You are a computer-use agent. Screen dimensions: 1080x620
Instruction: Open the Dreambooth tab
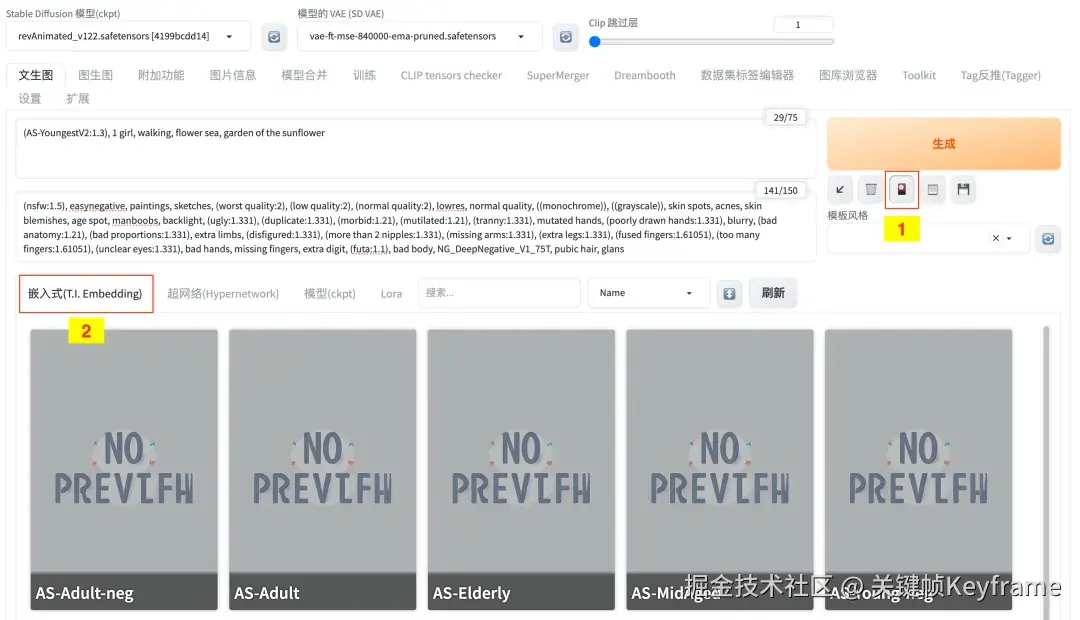[x=644, y=75]
